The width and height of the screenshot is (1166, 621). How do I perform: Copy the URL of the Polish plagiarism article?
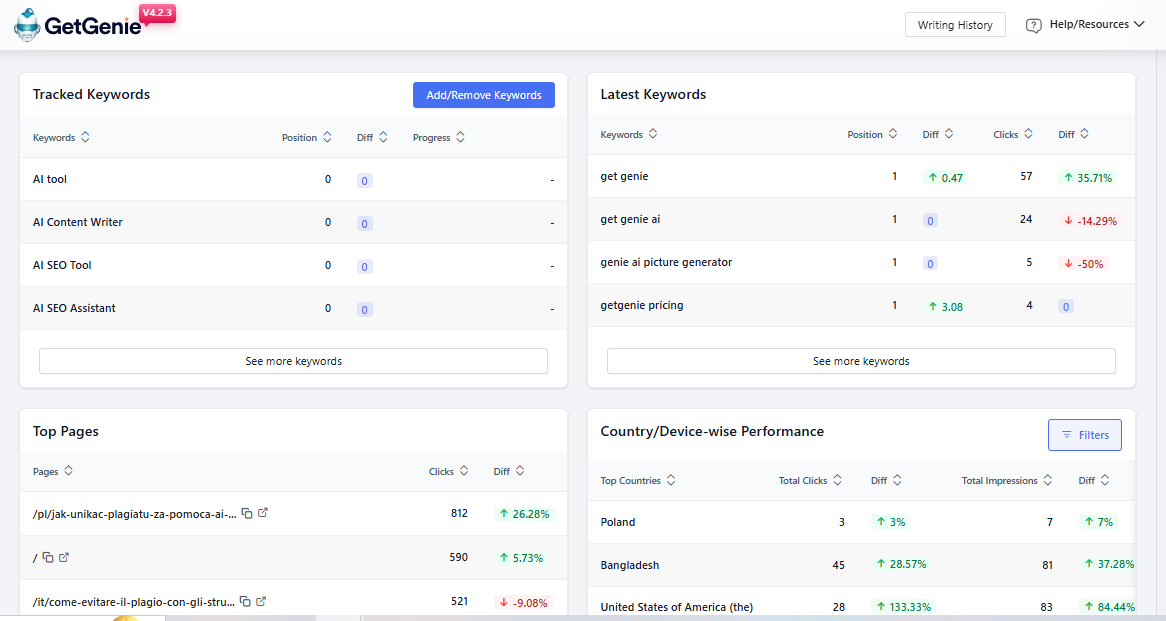(247, 513)
